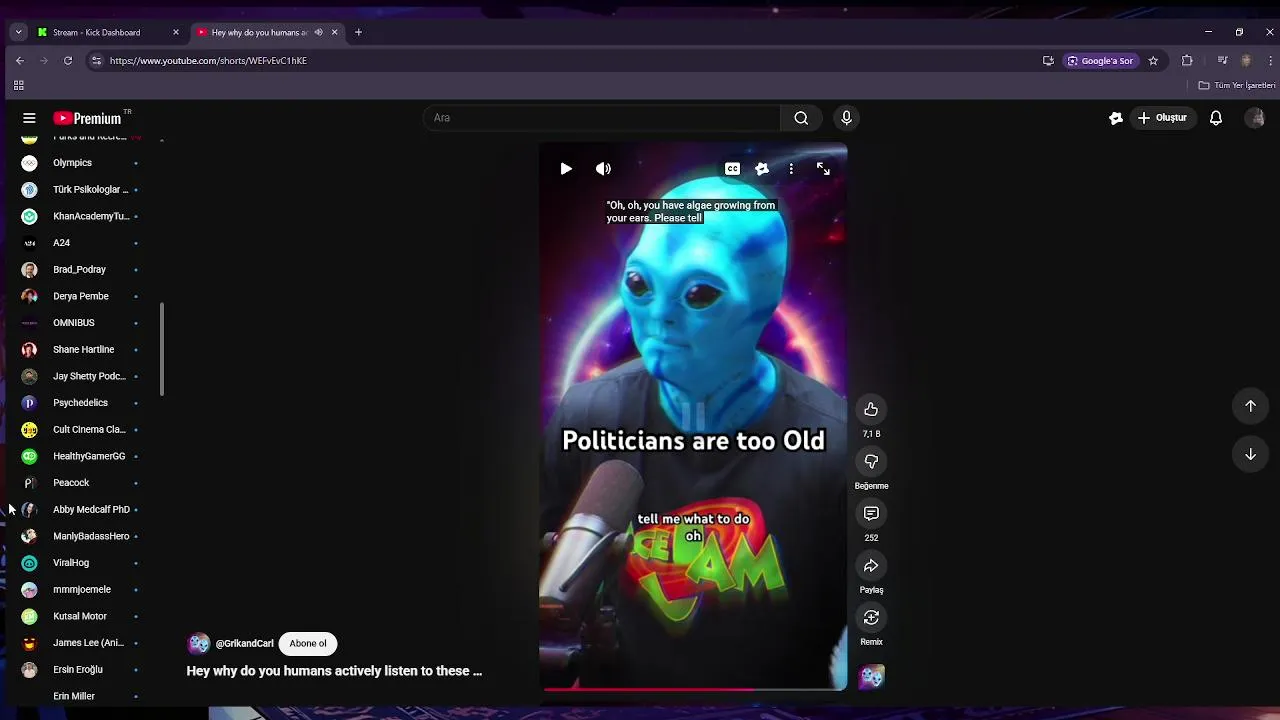The image size is (1280, 720).
Task: Reload the current page
Action: click(x=68, y=61)
